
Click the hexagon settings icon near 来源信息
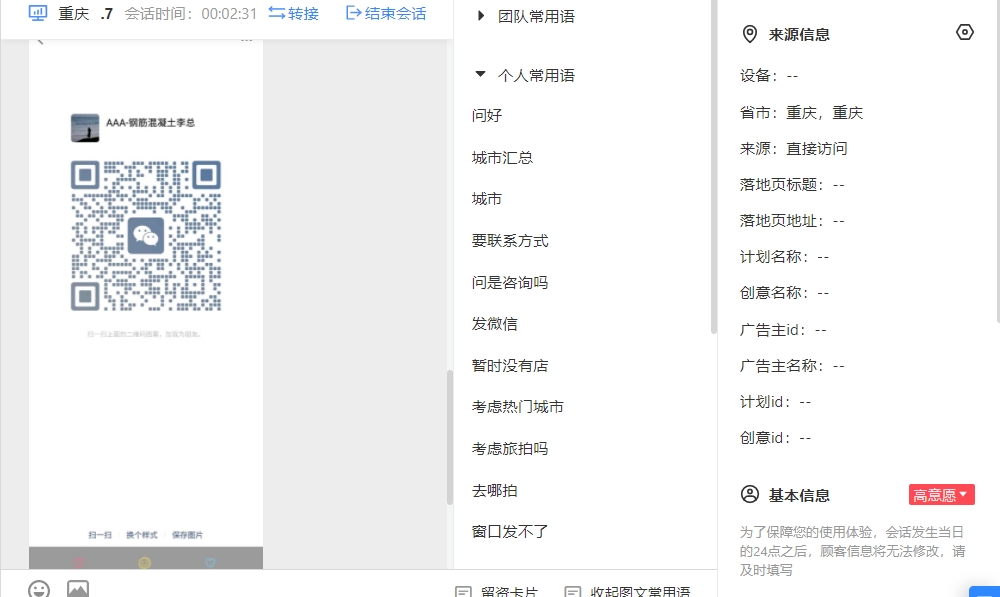[x=965, y=32]
